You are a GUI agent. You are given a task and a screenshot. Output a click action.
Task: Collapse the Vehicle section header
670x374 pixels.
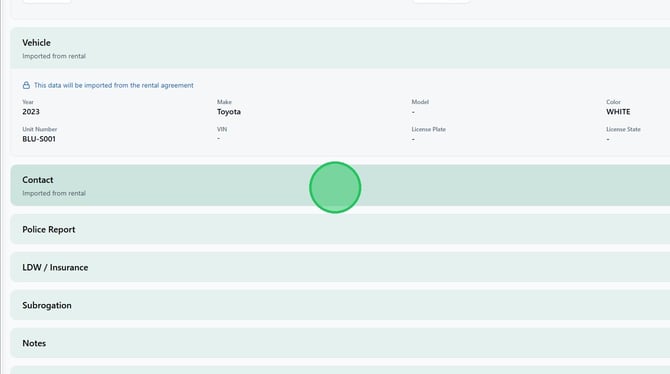point(340,48)
